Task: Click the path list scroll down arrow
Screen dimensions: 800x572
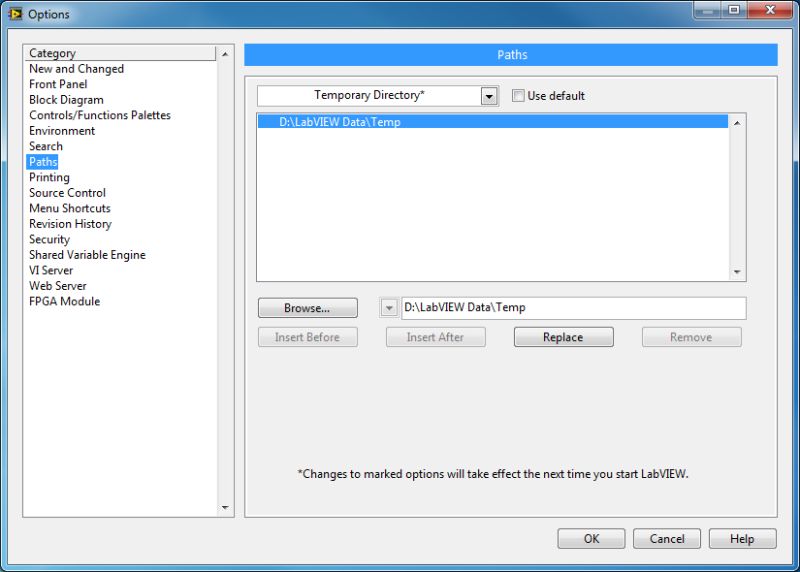Action: click(737, 272)
